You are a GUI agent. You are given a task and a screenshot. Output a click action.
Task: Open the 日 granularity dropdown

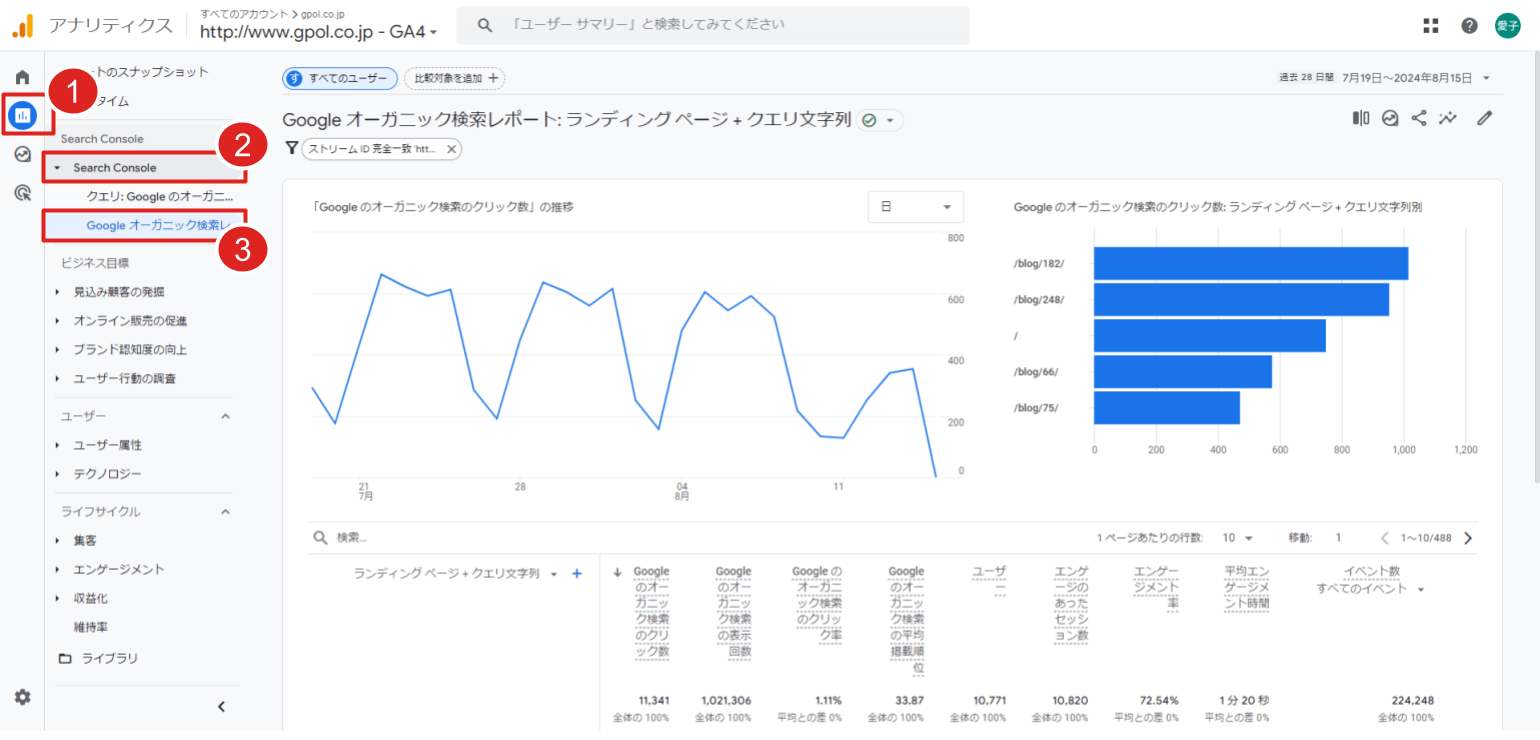pos(916,207)
